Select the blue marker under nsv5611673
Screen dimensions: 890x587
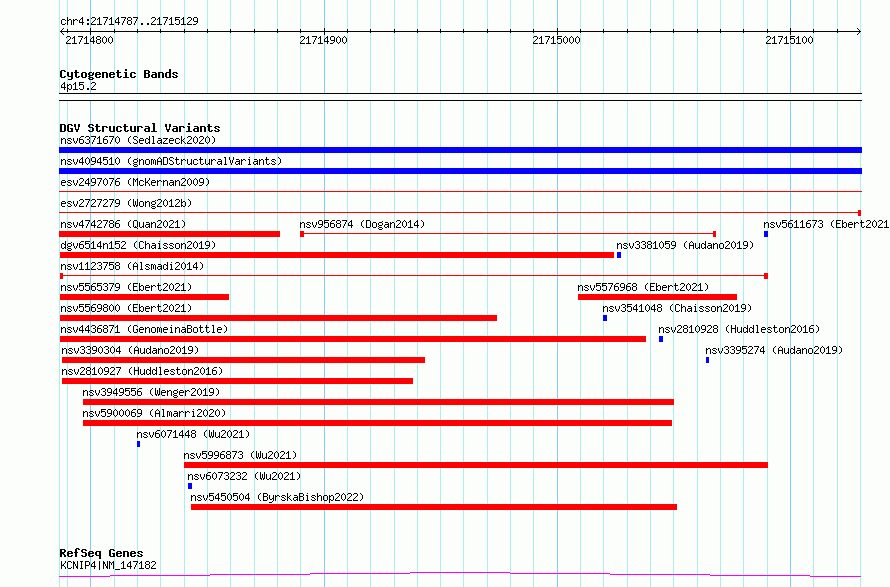click(x=766, y=234)
